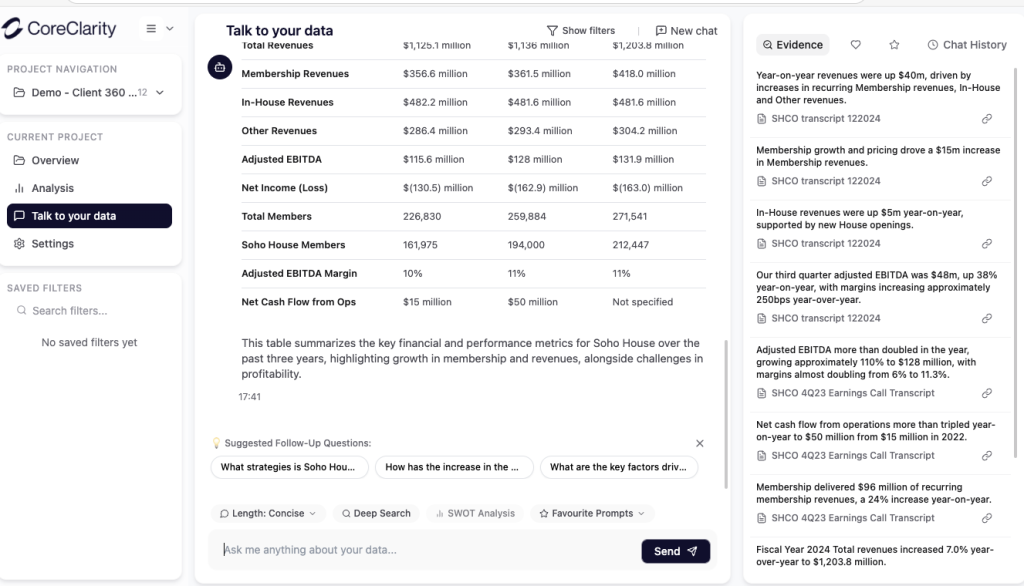Switch to the Evidence tab
The width and height of the screenshot is (1024, 586).
coord(792,45)
